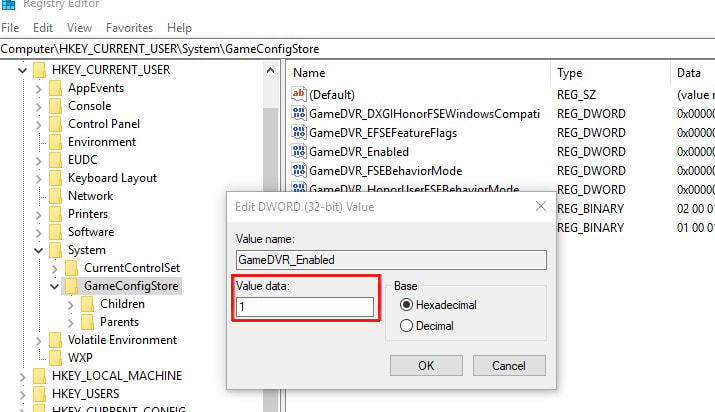This screenshot has width=715, height=412.
Task: Click the tree pane scroll-up arrow
Action: click(x=270, y=71)
